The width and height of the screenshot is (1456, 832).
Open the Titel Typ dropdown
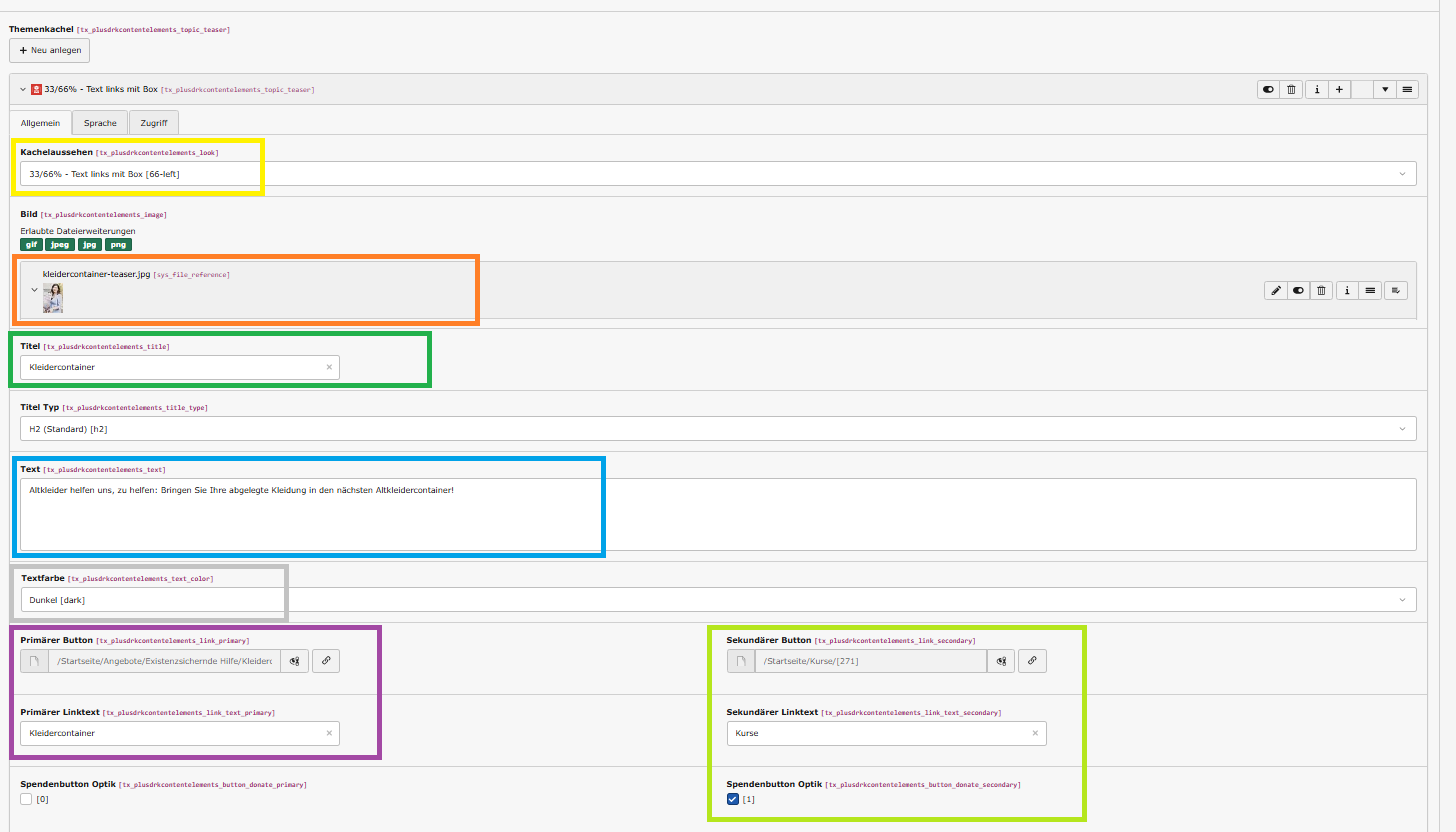[x=718, y=428]
